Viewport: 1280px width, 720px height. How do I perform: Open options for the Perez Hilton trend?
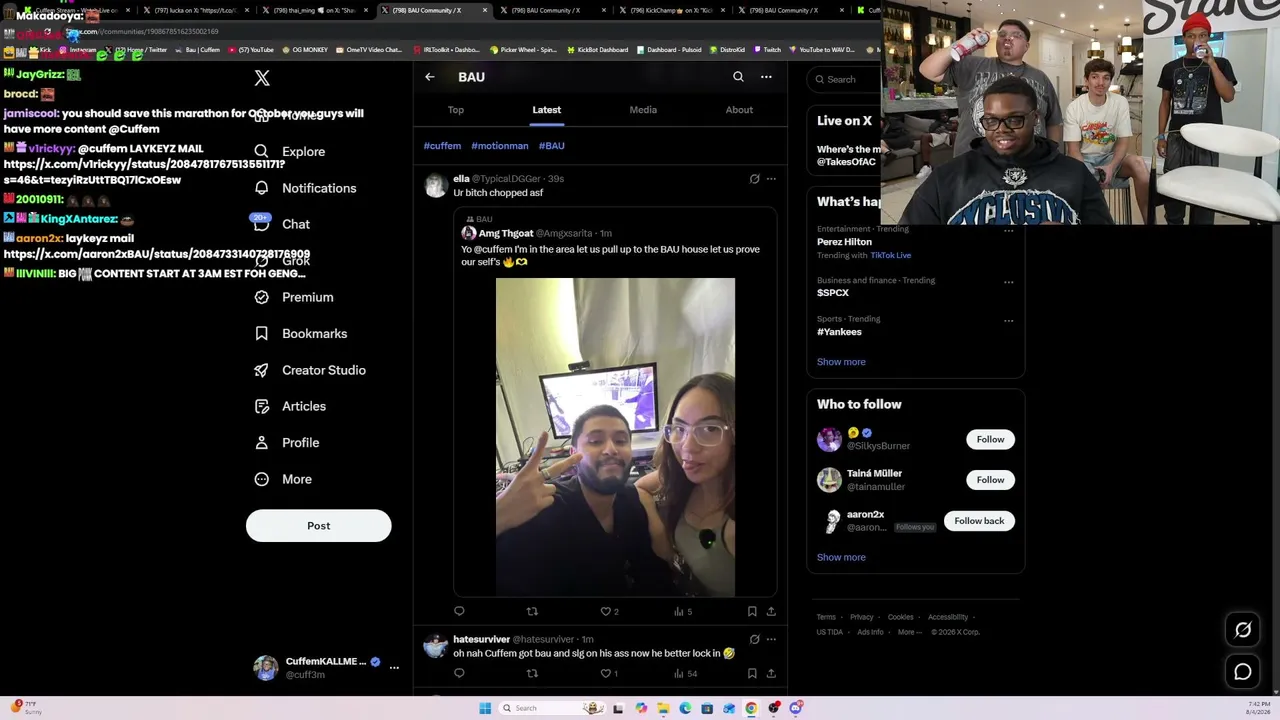point(1008,231)
